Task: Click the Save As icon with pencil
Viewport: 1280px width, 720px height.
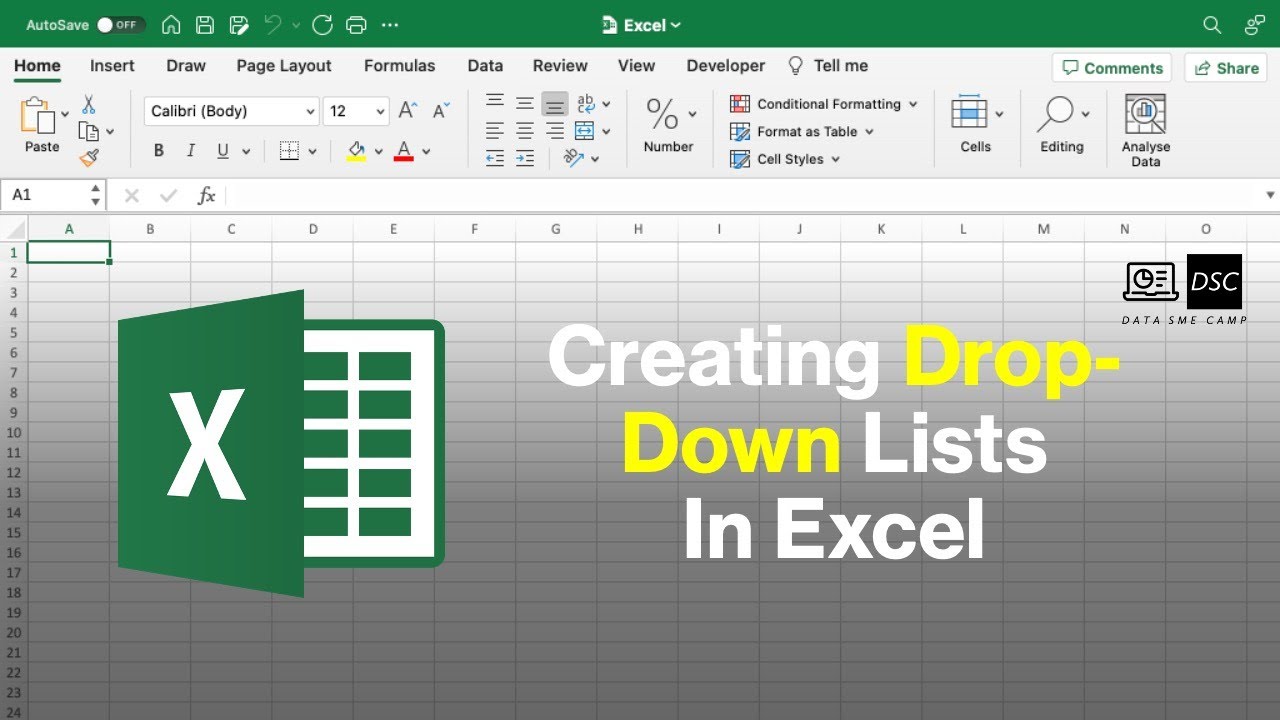Action: [238, 25]
